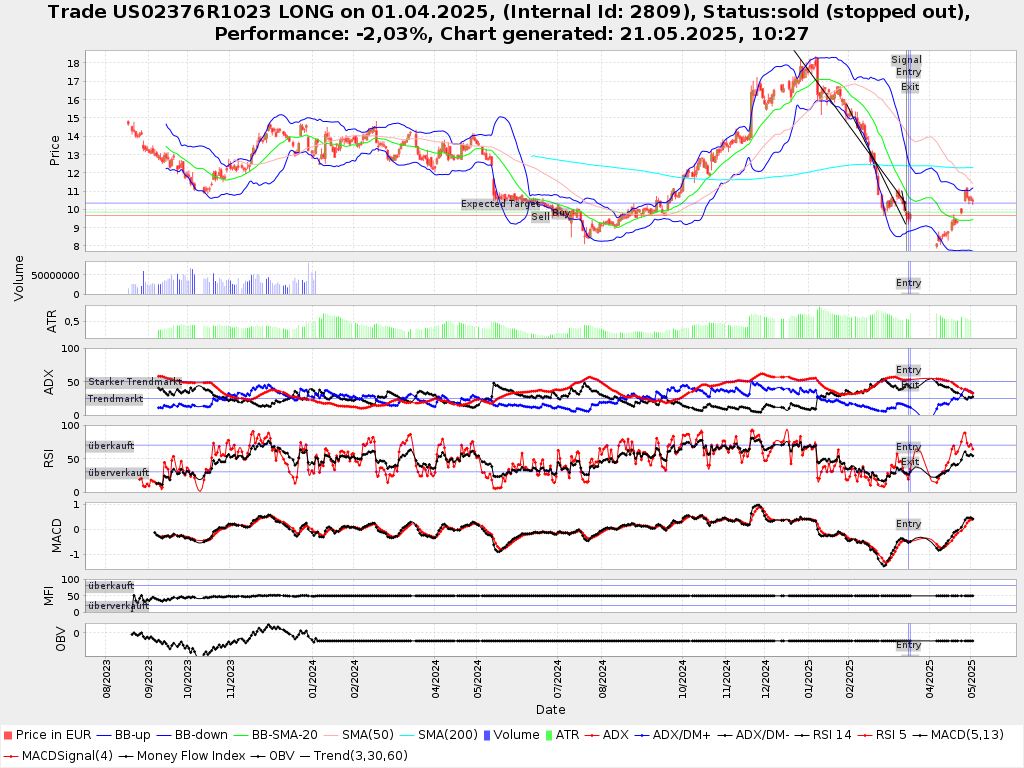Select the BB-SMA-20 legend entry
This screenshot has height=768, width=1024.
click(x=285, y=735)
